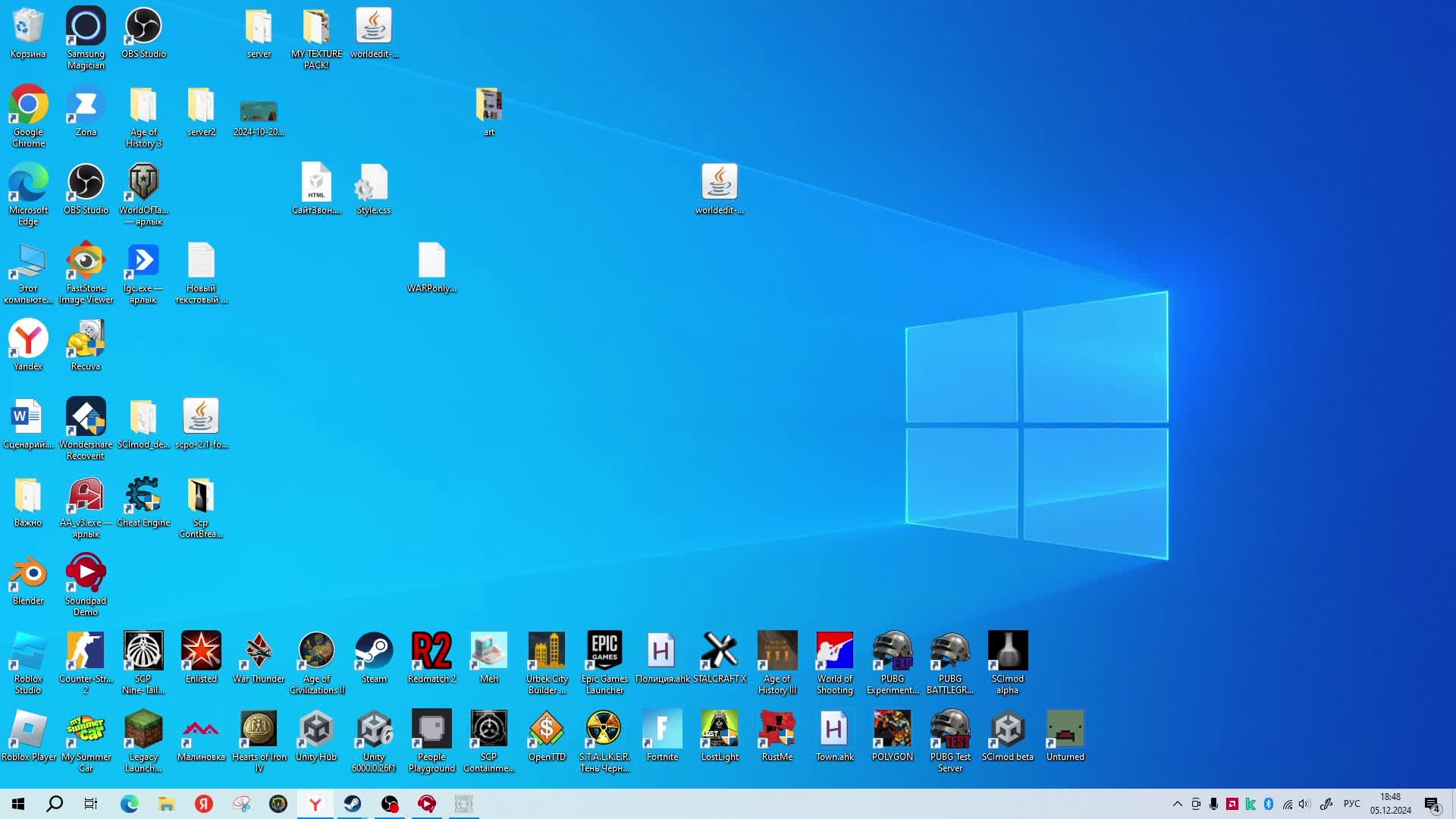Select the WARPonly file on the desktop
This screenshot has width=1456, height=819.
coord(431,262)
